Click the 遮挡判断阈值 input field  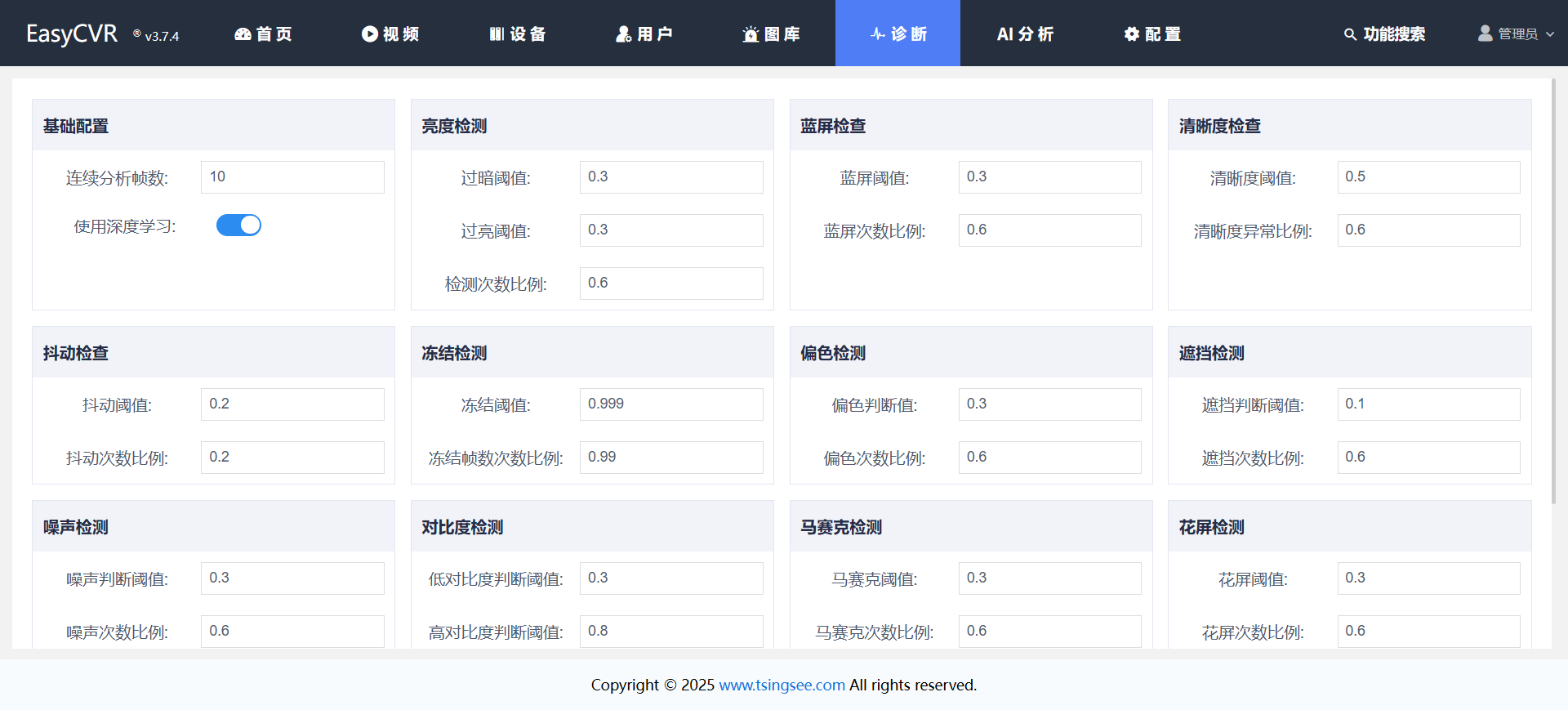pos(1428,404)
